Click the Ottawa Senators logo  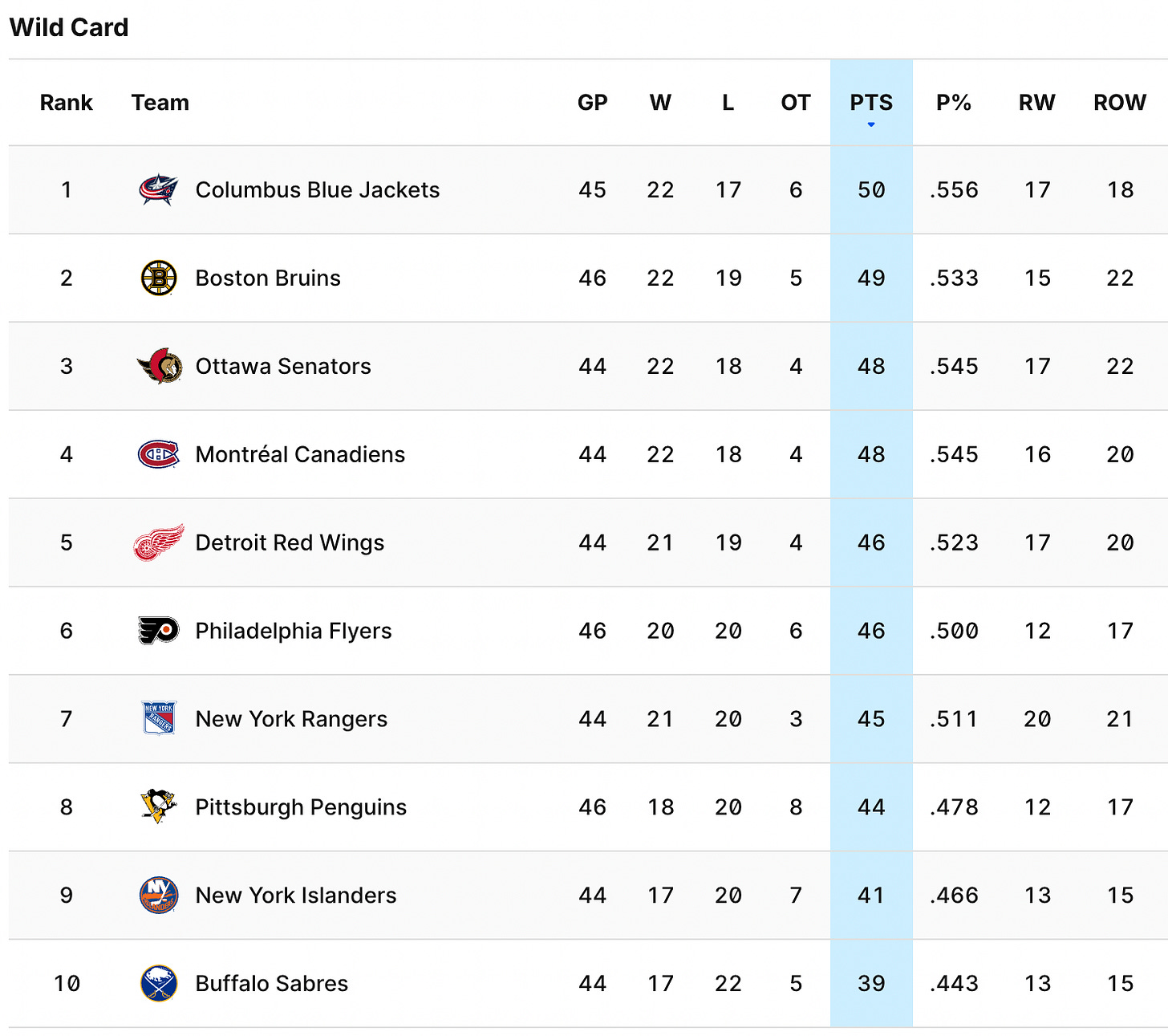pyautogui.click(x=159, y=367)
